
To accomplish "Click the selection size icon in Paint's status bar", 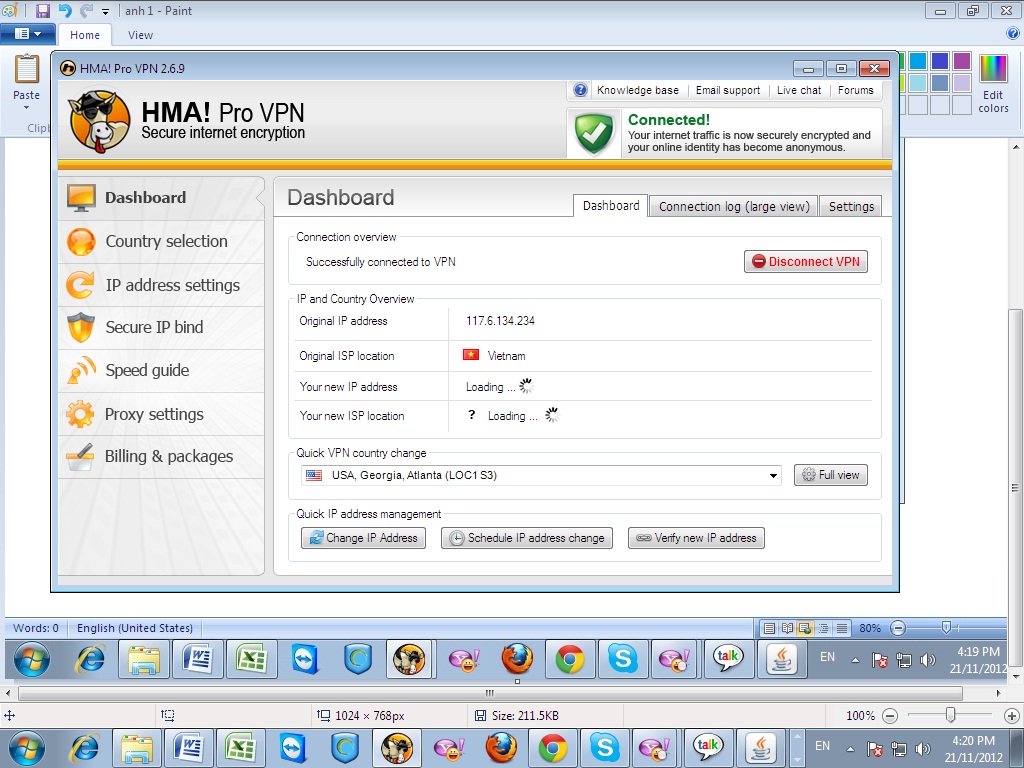I will 168,715.
